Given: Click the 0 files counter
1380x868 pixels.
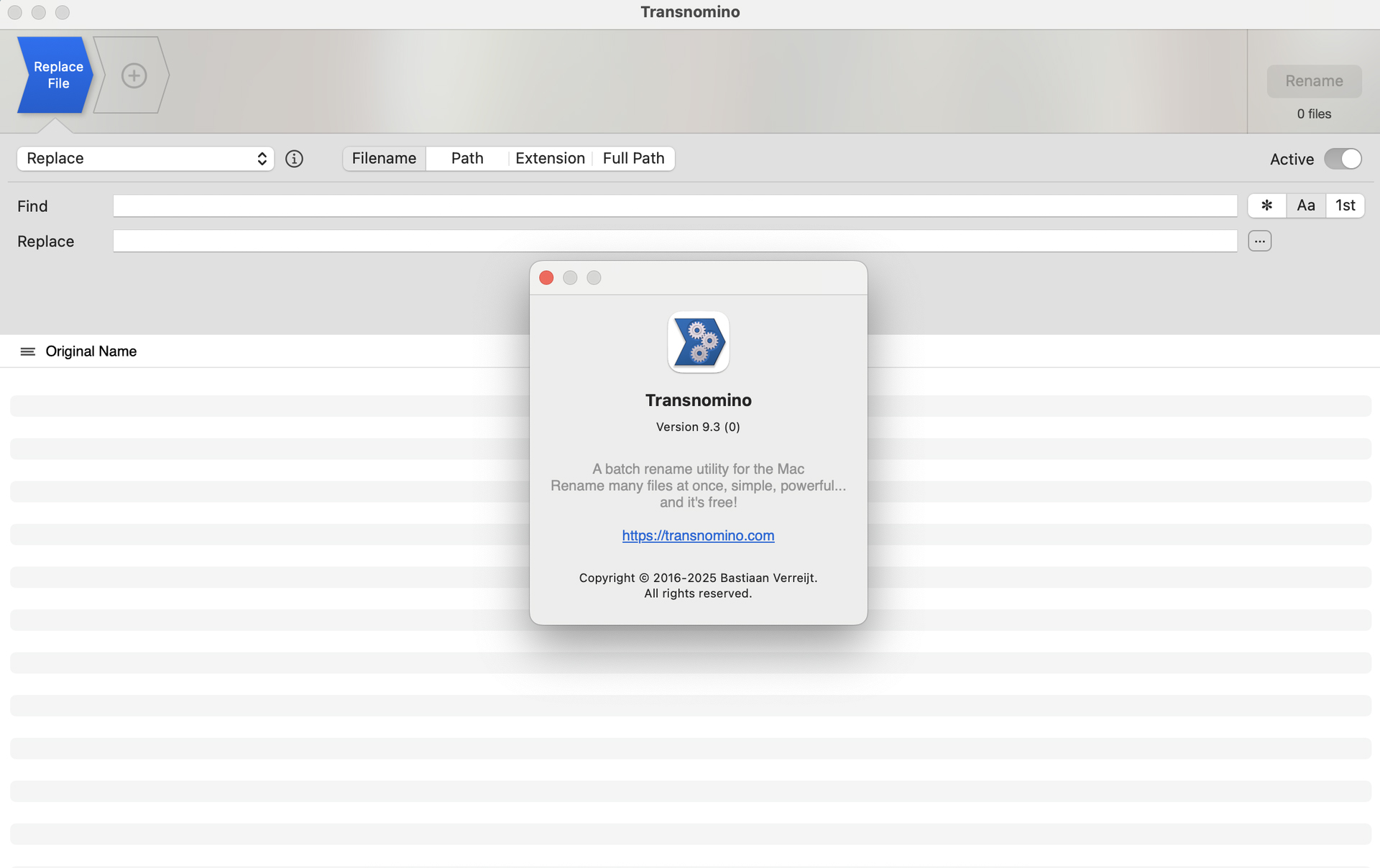Looking at the screenshot, I should pyautogui.click(x=1314, y=114).
